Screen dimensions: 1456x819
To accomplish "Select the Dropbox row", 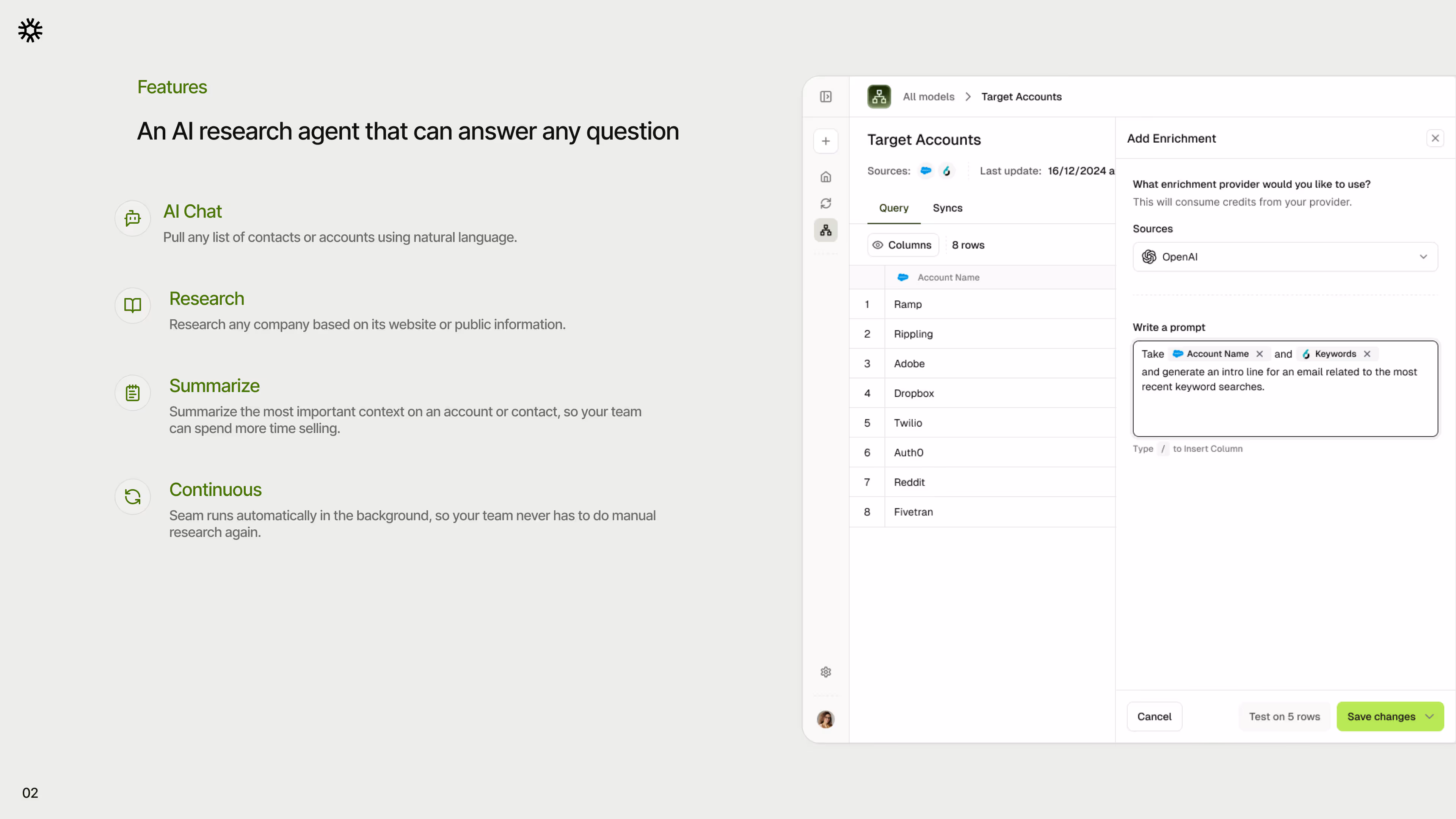I will coord(982,394).
